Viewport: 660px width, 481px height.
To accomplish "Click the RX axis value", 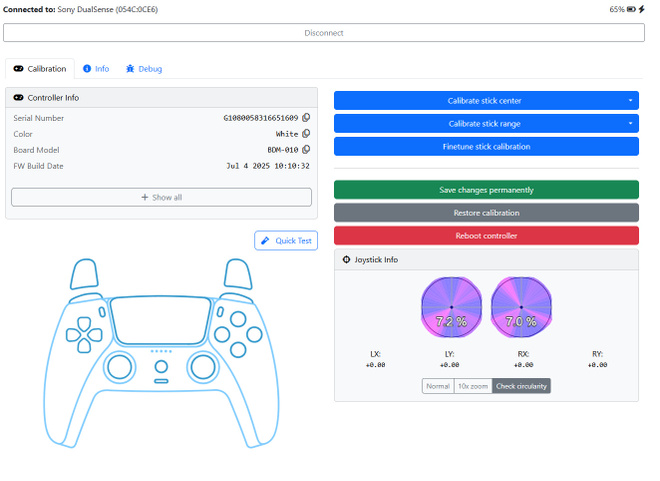I will coord(524,365).
